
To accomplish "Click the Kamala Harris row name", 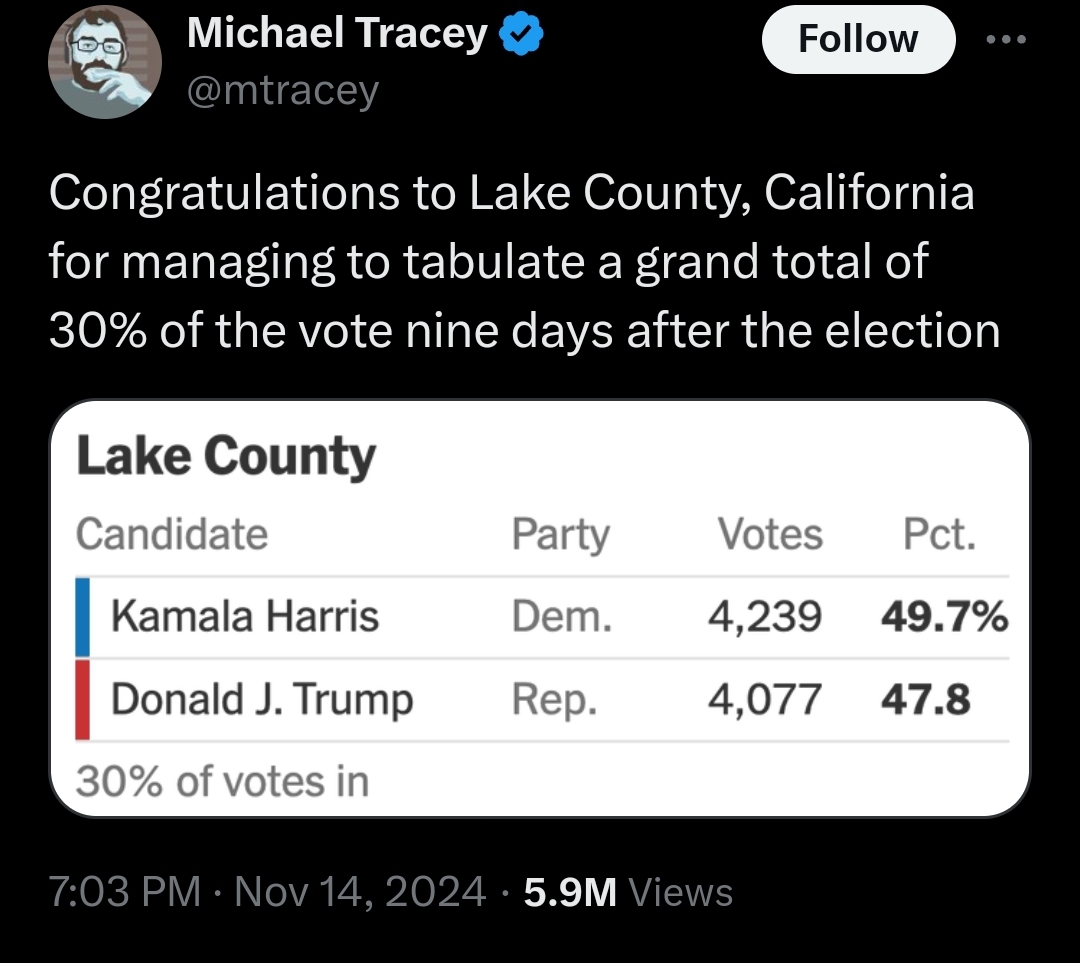I will pos(245,616).
